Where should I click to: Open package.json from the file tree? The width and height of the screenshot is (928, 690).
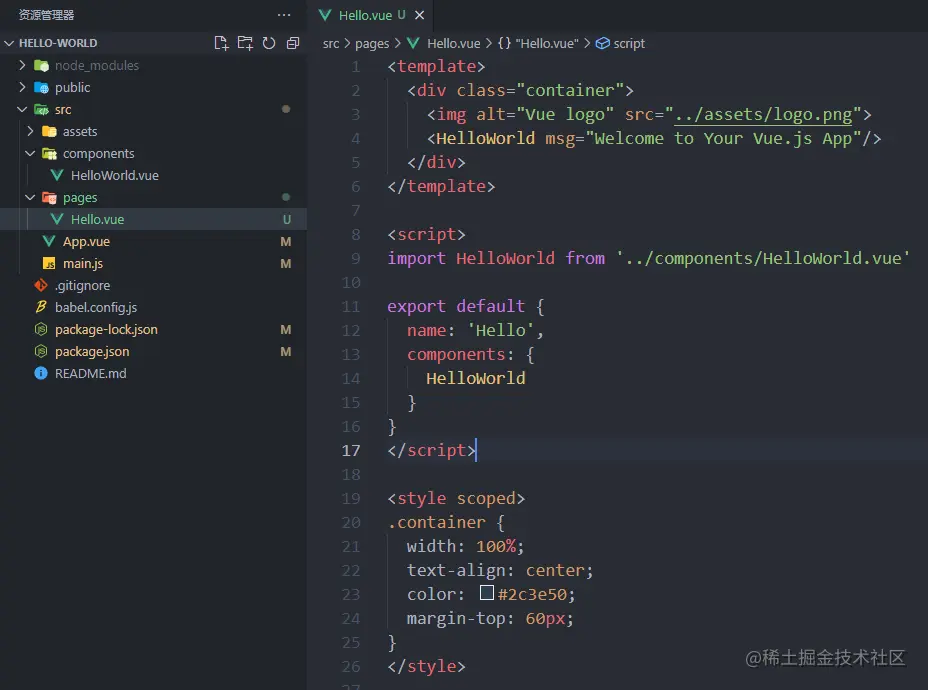92,351
